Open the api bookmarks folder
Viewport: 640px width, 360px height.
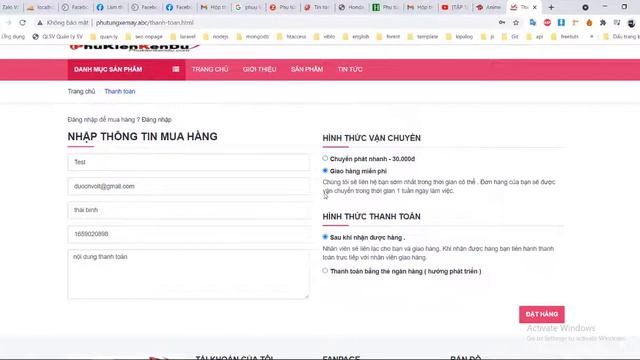[535, 37]
